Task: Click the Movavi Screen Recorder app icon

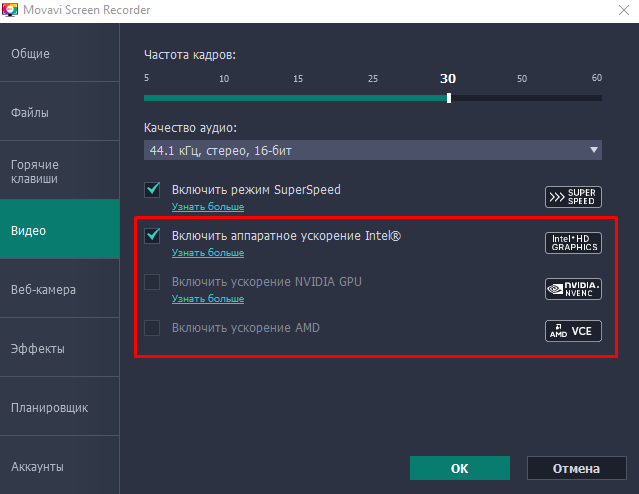Action: point(10,9)
